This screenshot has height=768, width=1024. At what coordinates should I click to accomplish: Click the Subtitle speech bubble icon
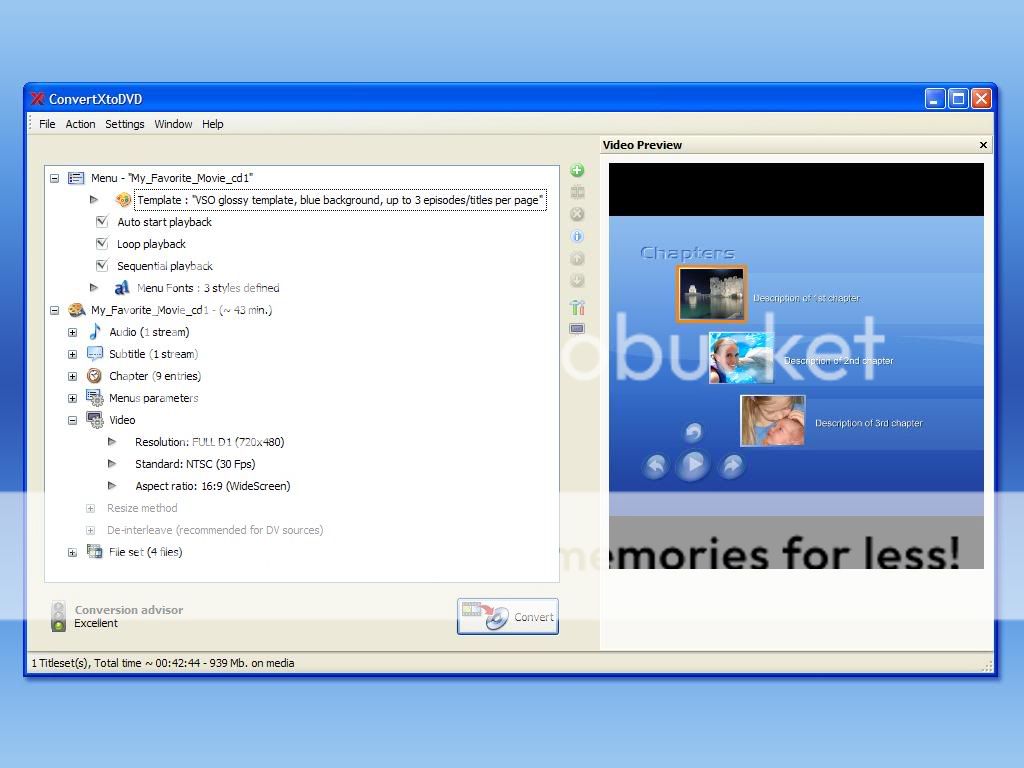pyautogui.click(x=95, y=354)
